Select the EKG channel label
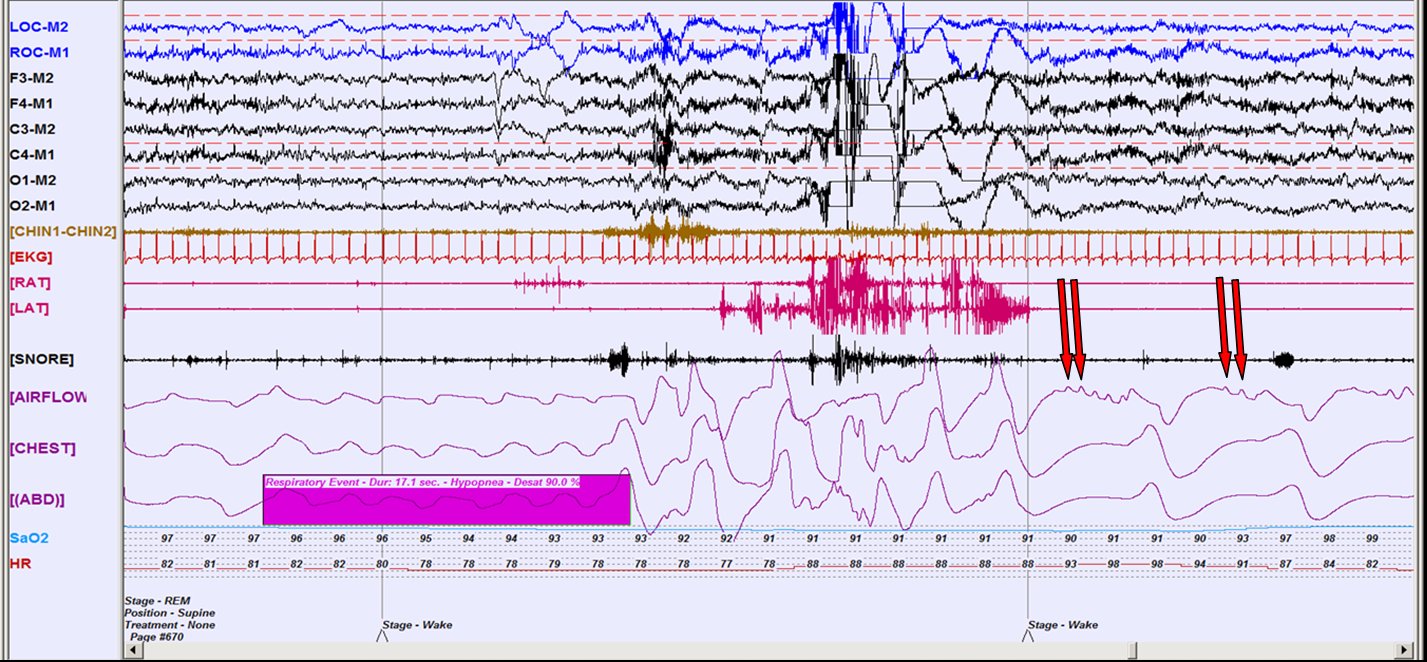 coord(31,257)
